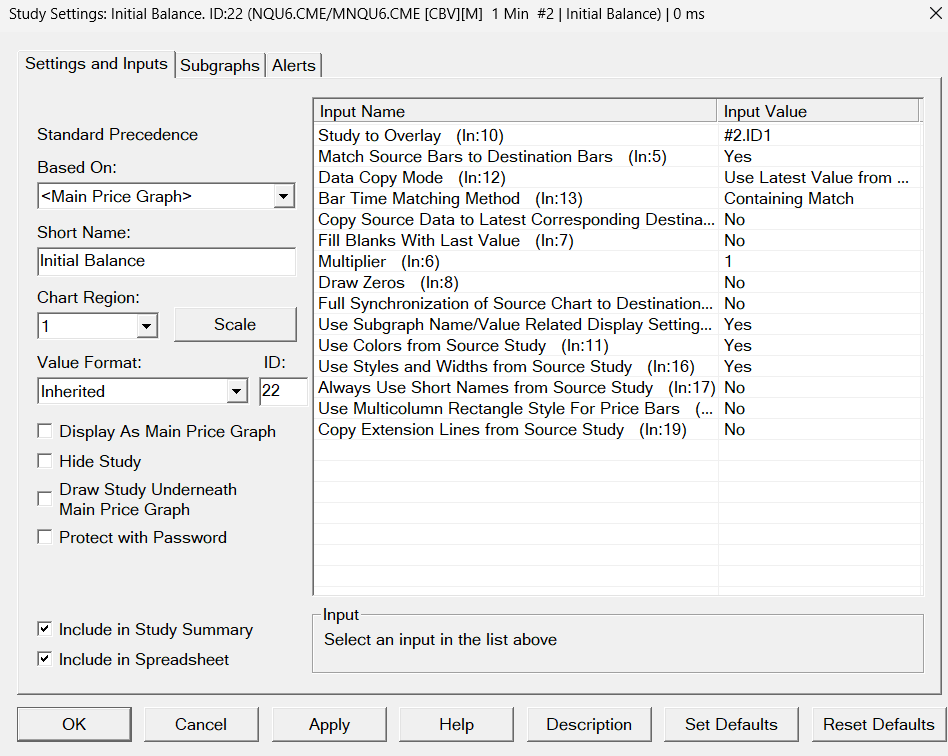
Task: Select Copy Extension Lines from Source Study row
Action: (x=618, y=429)
